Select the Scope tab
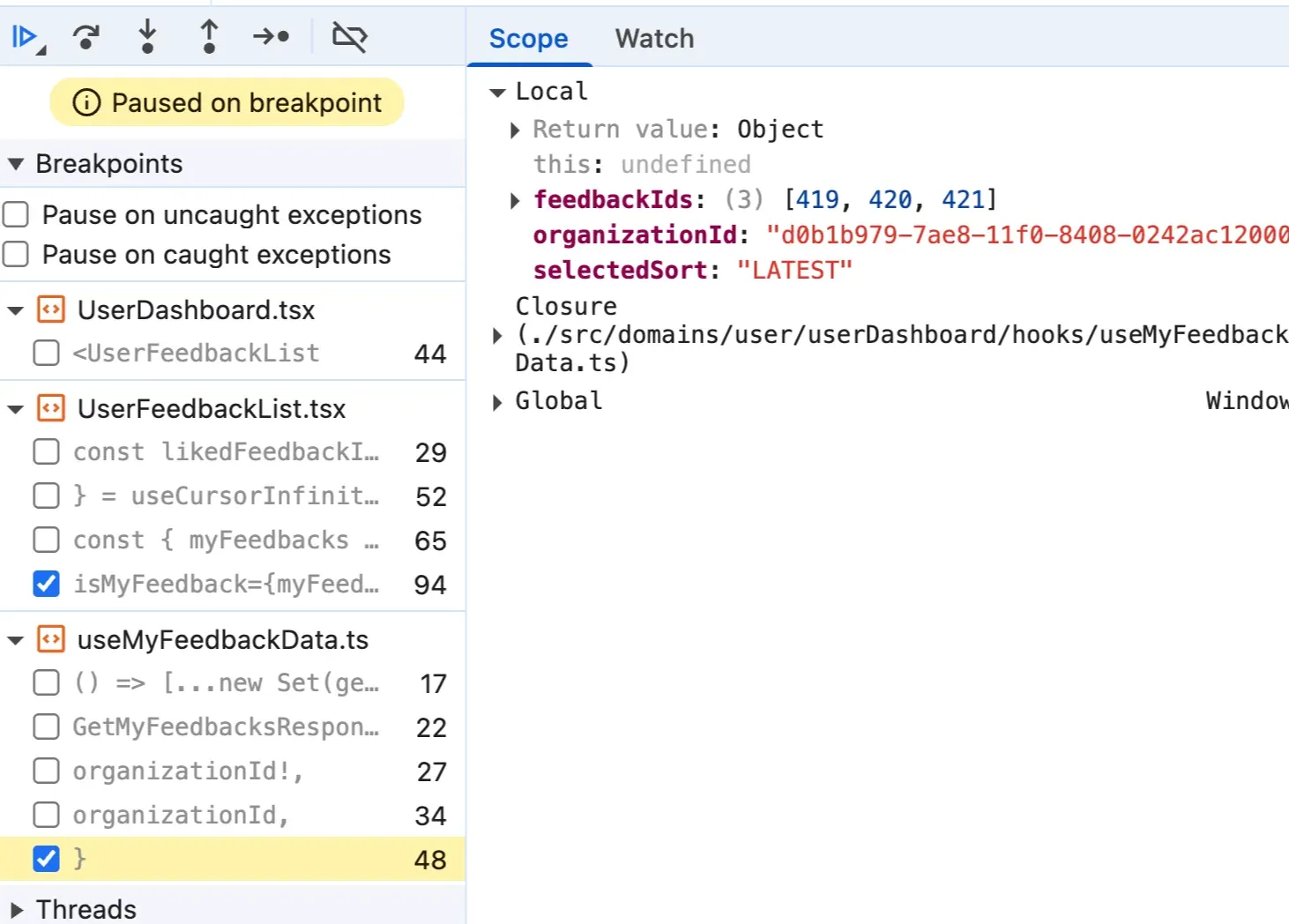Screen dimensions: 1289x924 point(528,39)
